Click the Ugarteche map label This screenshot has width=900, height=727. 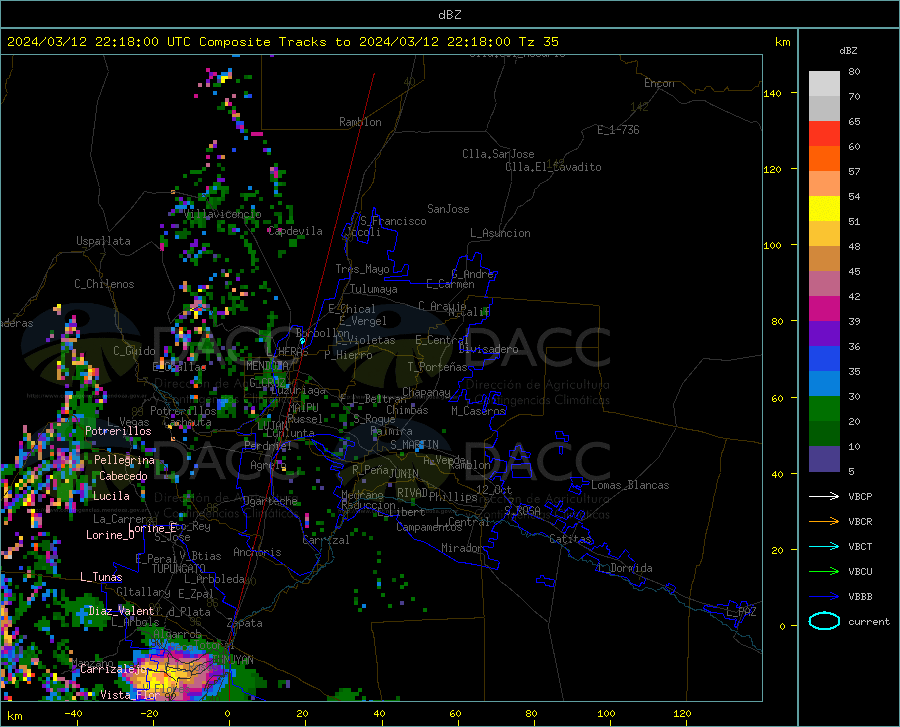[x=270, y=500]
